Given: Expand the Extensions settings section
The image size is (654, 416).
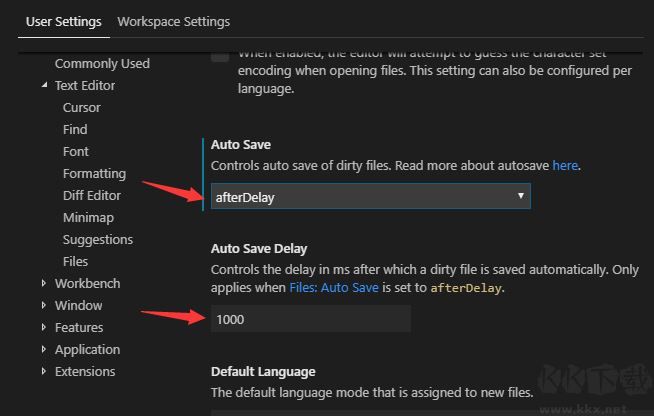Looking at the screenshot, I should pos(44,371).
